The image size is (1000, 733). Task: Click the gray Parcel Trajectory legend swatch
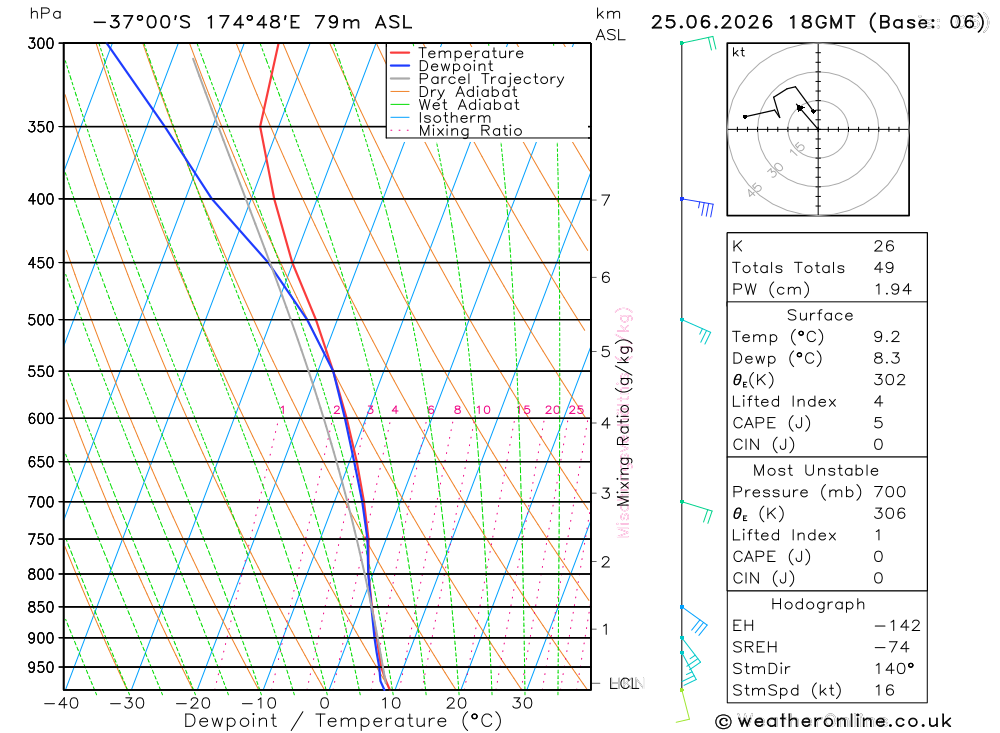click(400, 78)
